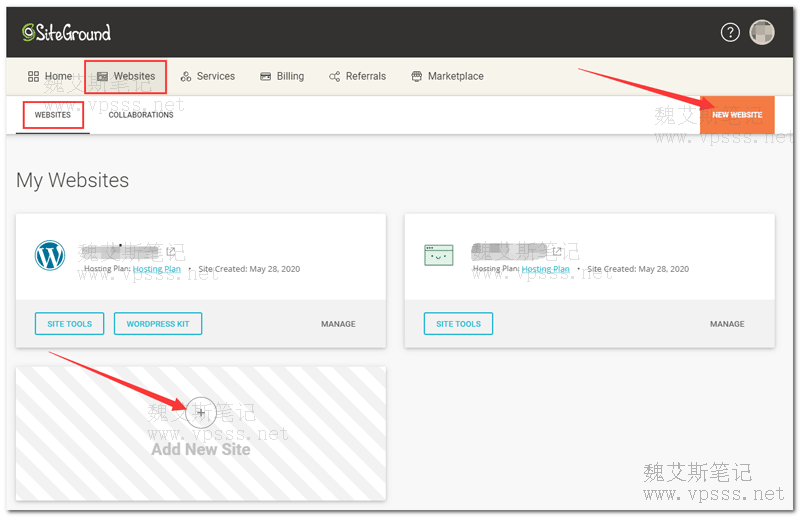800x517 pixels.
Task: Navigate to Billing section
Action: (x=282, y=76)
